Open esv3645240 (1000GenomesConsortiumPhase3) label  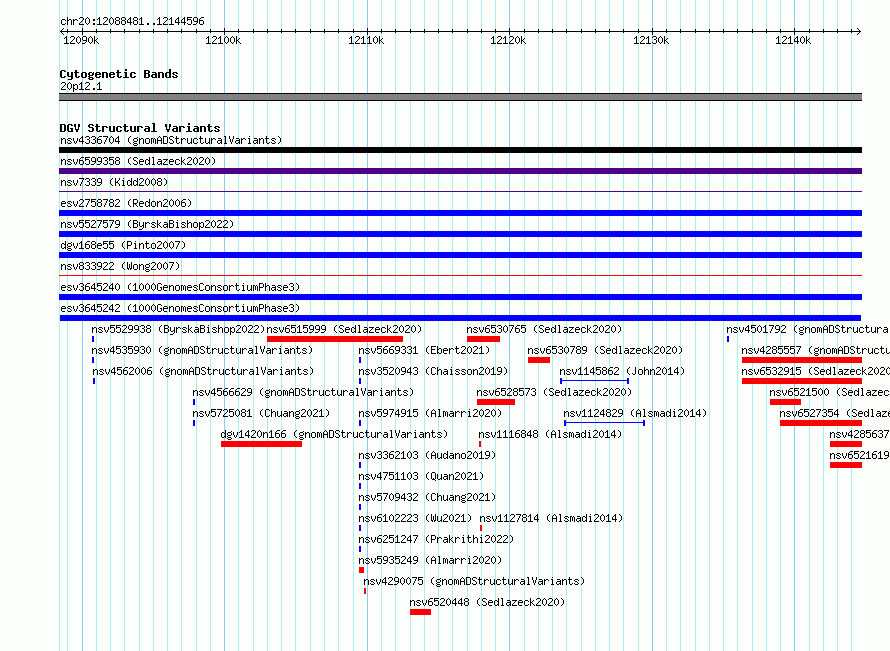point(180,287)
